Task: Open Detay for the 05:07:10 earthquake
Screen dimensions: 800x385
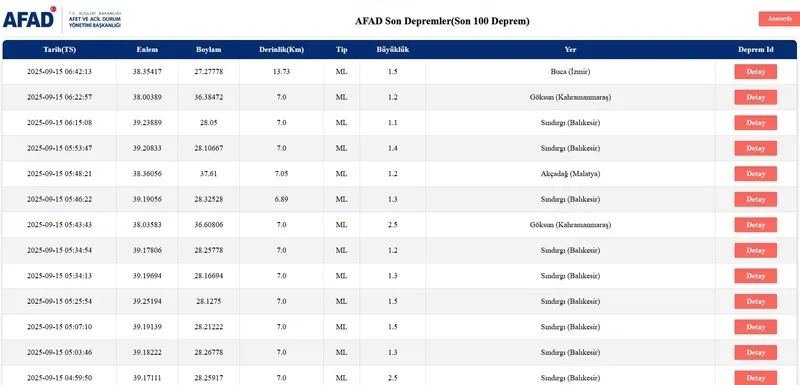Action: 756,326
